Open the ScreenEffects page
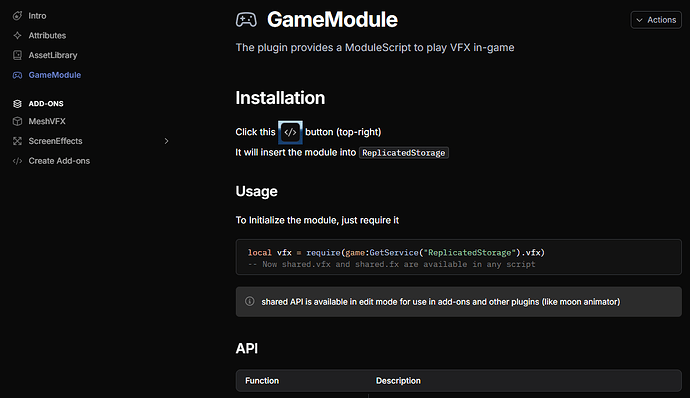Viewport: 690px width, 398px height. tap(55, 141)
